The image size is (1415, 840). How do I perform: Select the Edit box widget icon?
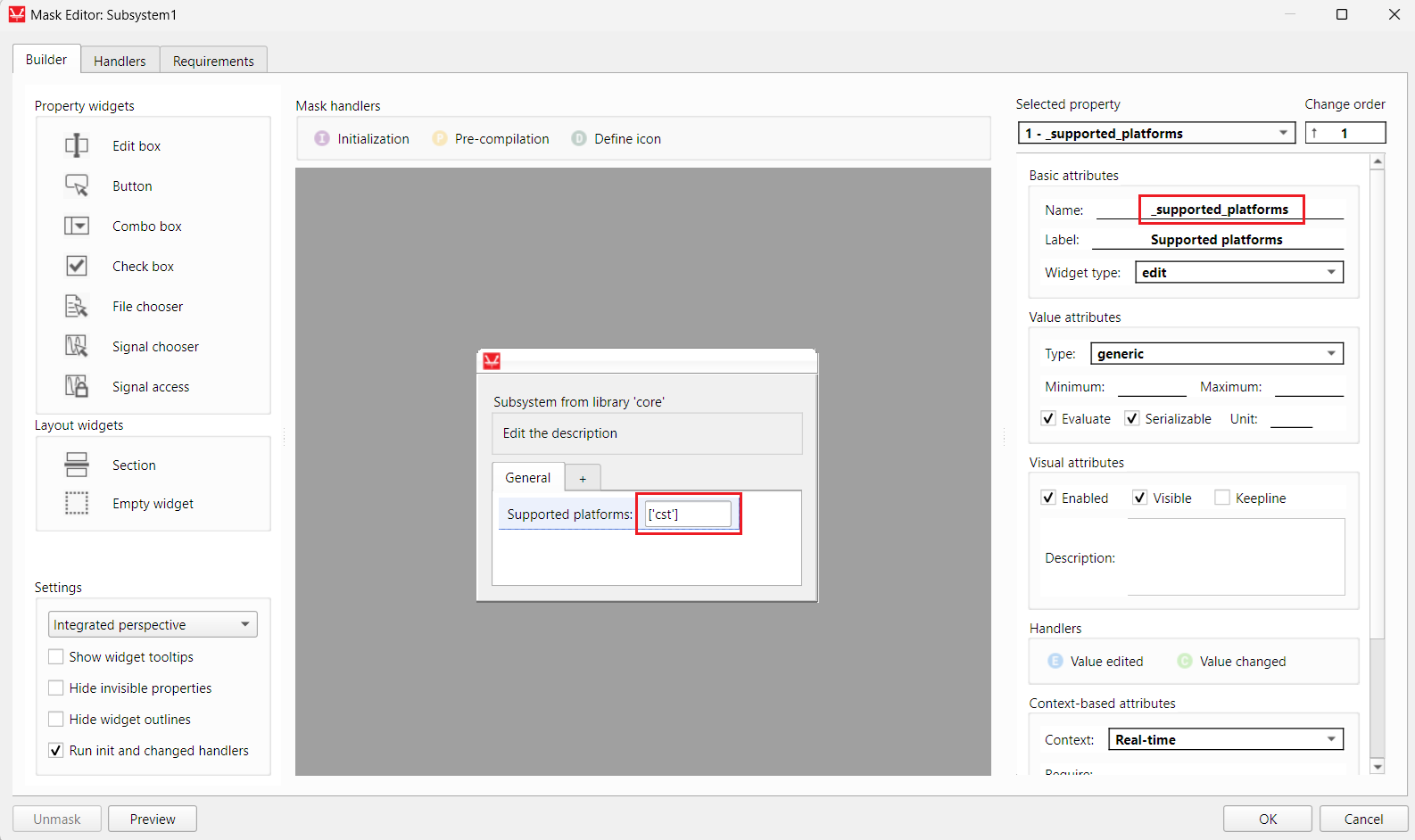(x=77, y=145)
